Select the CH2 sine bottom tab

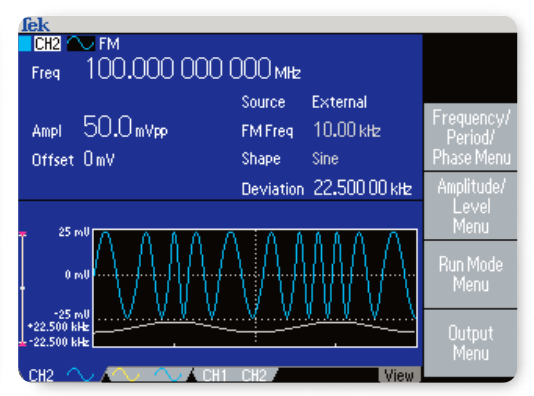(61, 375)
